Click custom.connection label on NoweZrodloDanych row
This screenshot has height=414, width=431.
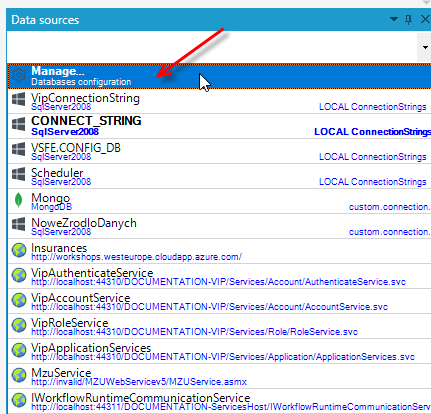tap(390, 232)
